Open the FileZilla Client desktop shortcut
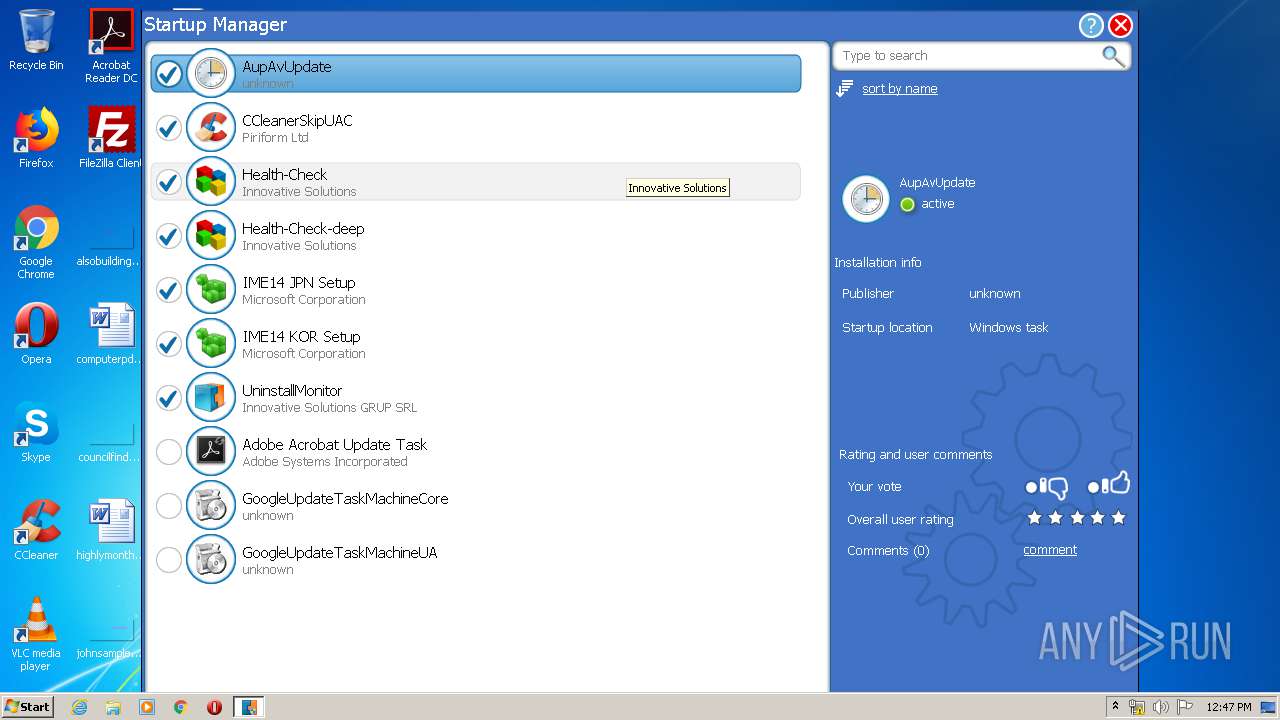The height and width of the screenshot is (720, 1280). 111,138
